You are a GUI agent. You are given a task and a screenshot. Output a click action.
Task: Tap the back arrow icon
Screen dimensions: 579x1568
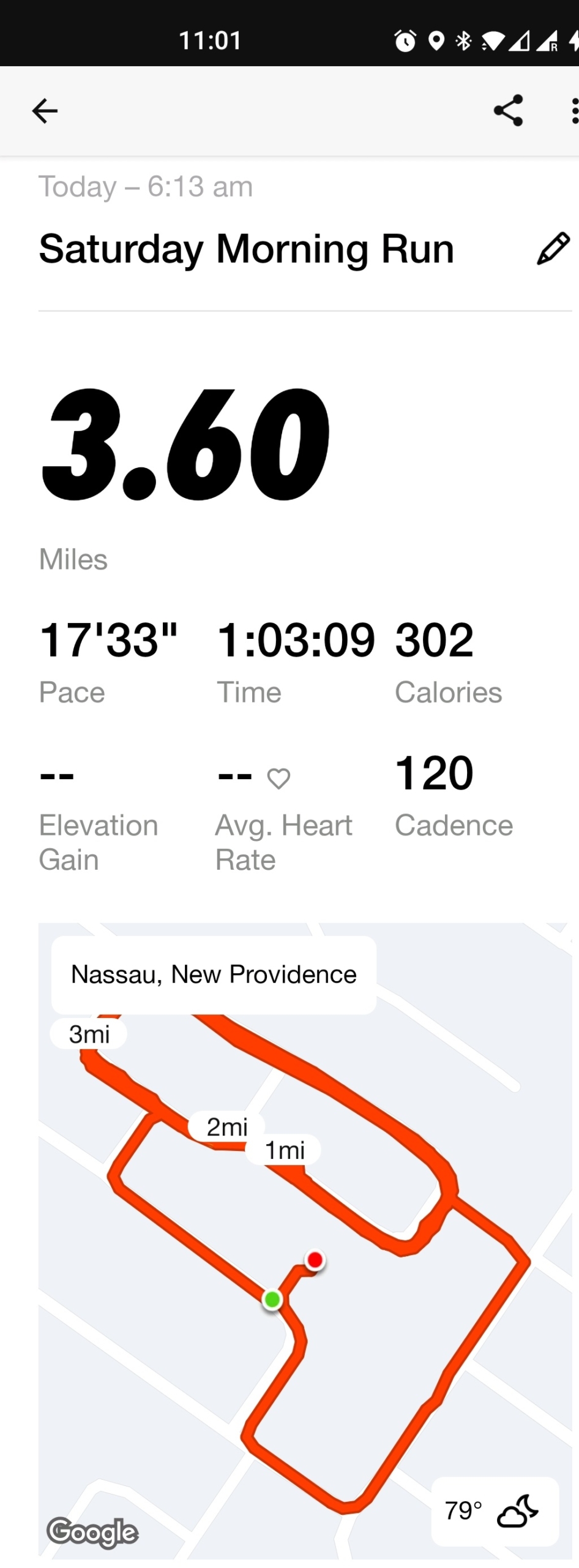pyautogui.click(x=45, y=111)
